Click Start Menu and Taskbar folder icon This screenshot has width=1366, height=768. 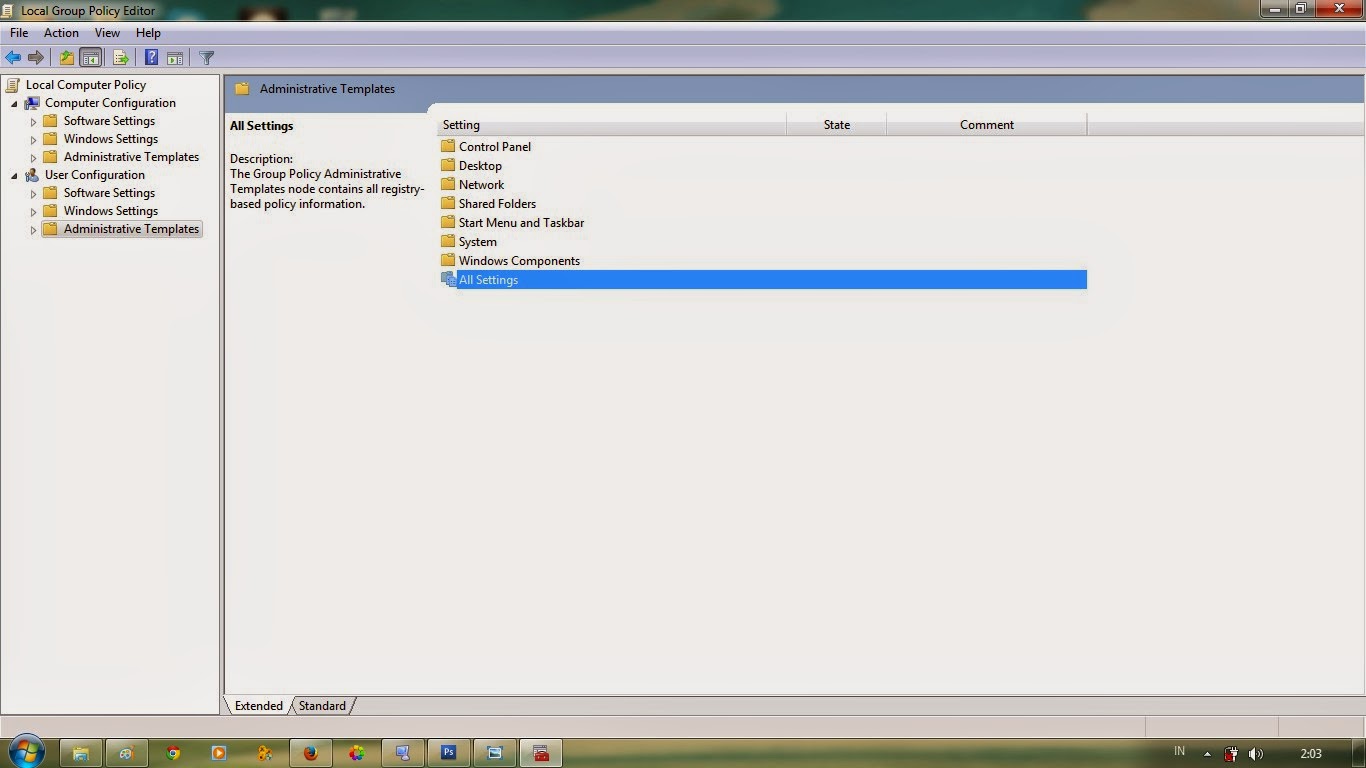(x=448, y=222)
